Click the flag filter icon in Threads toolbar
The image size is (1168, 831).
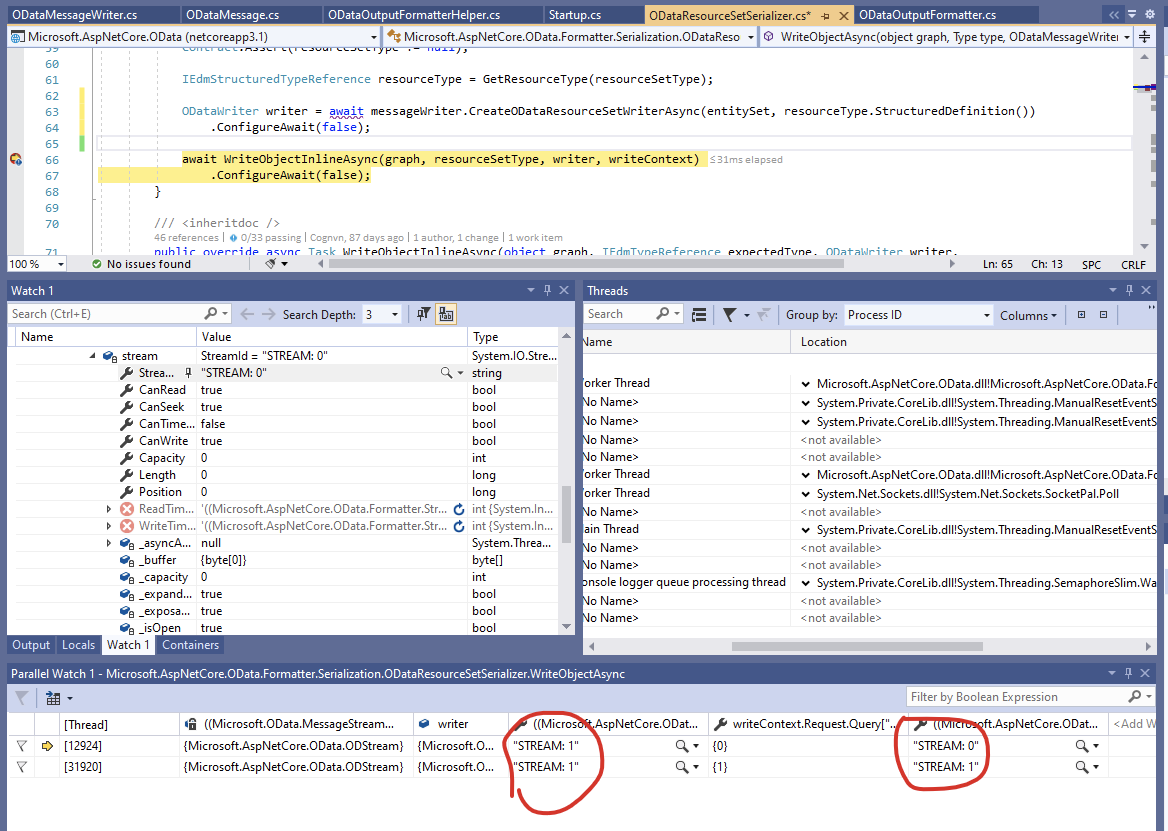pos(729,314)
